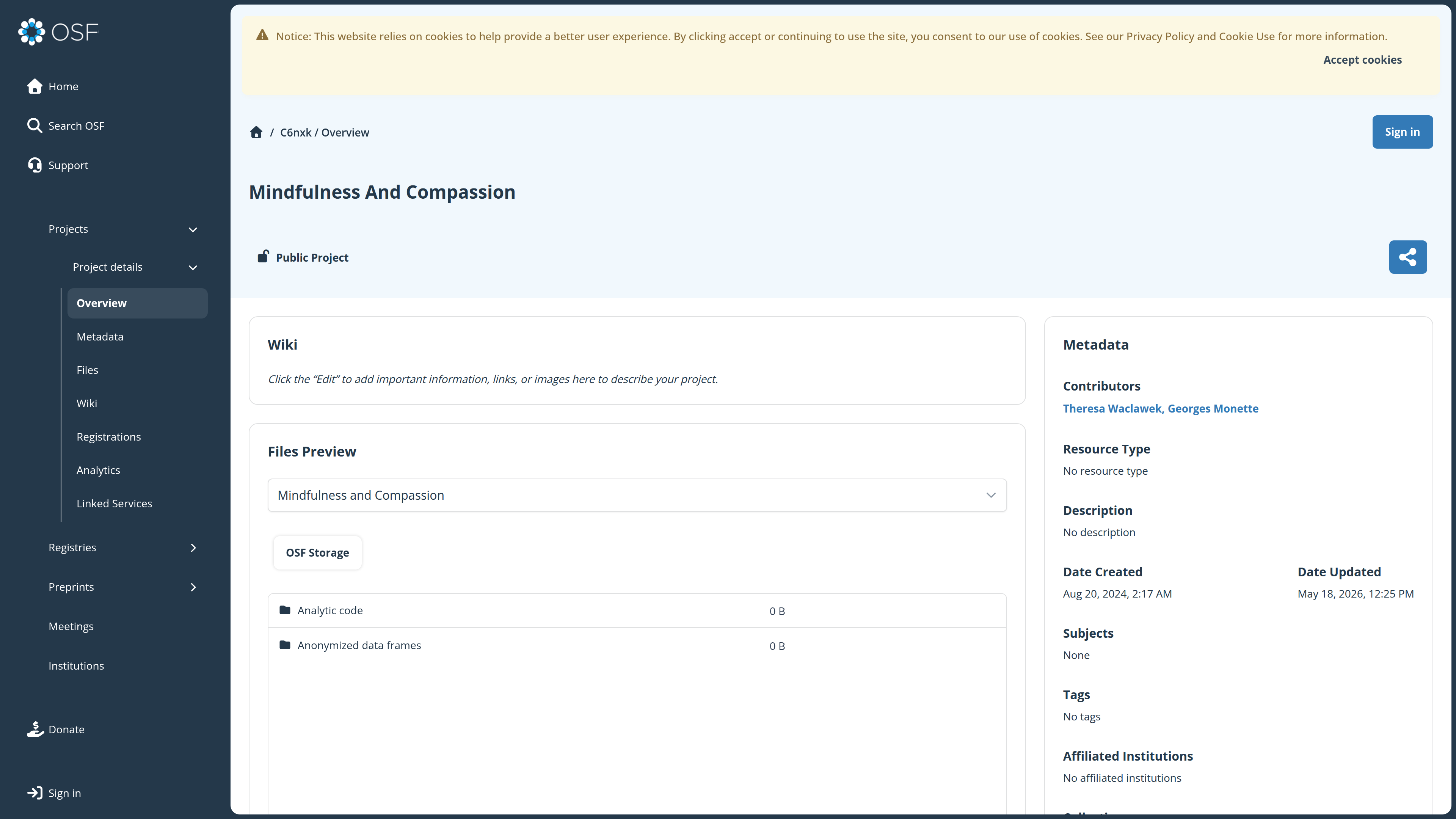Image resolution: width=1456 pixels, height=819 pixels.
Task: Open contributor Theresa Waclawek's profile
Action: (x=1112, y=409)
